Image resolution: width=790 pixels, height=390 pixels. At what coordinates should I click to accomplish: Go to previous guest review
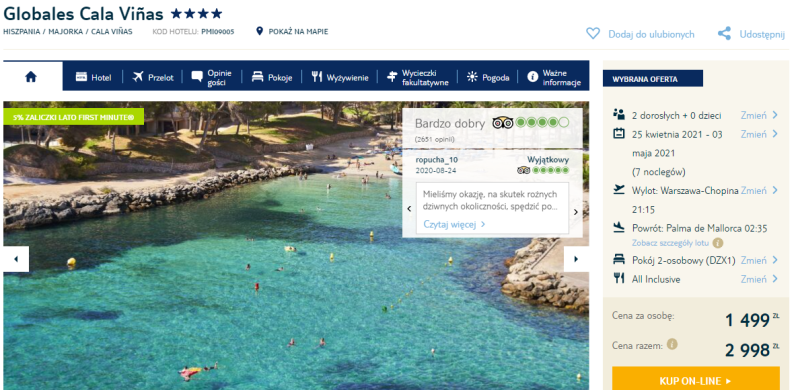click(x=409, y=209)
